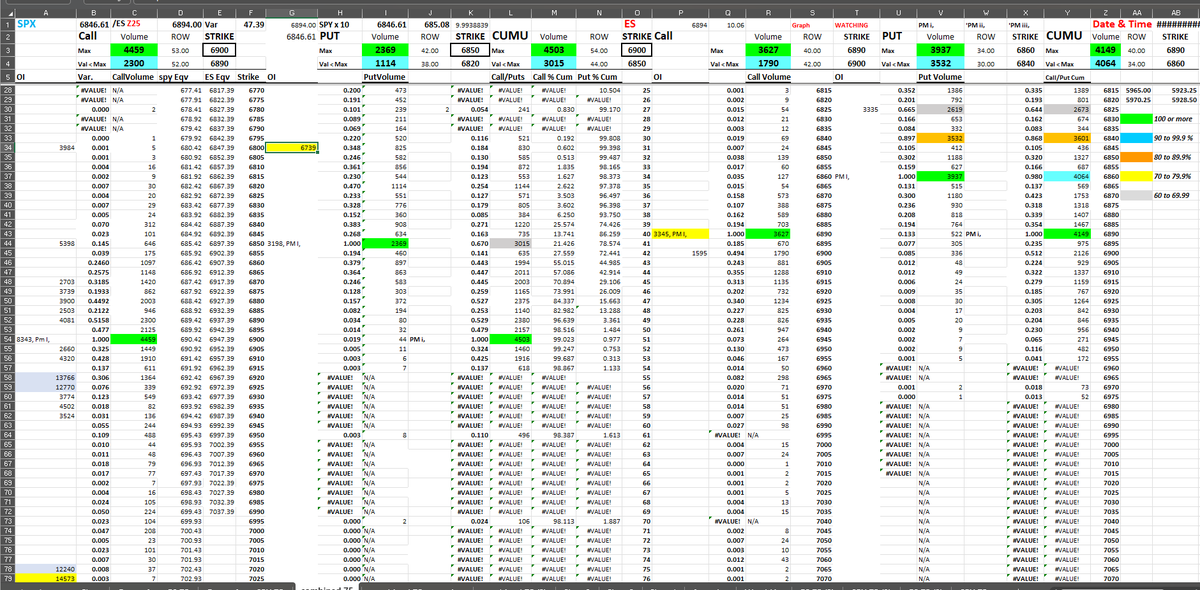The image size is (1200, 590).
Task: Select the 47.39 Var value cell
Action: click(x=253, y=22)
